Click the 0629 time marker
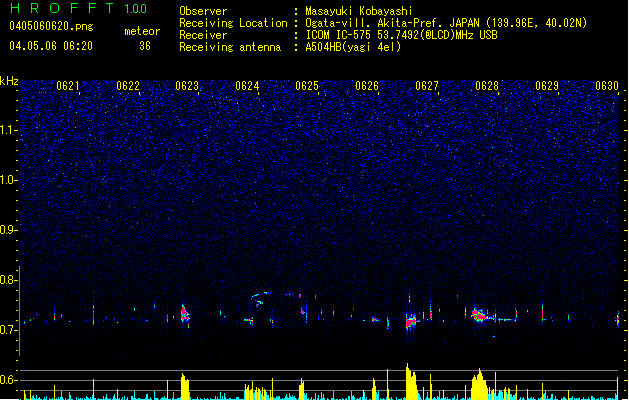The height and width of the screenshot is (400, 629). click(547, 86)
